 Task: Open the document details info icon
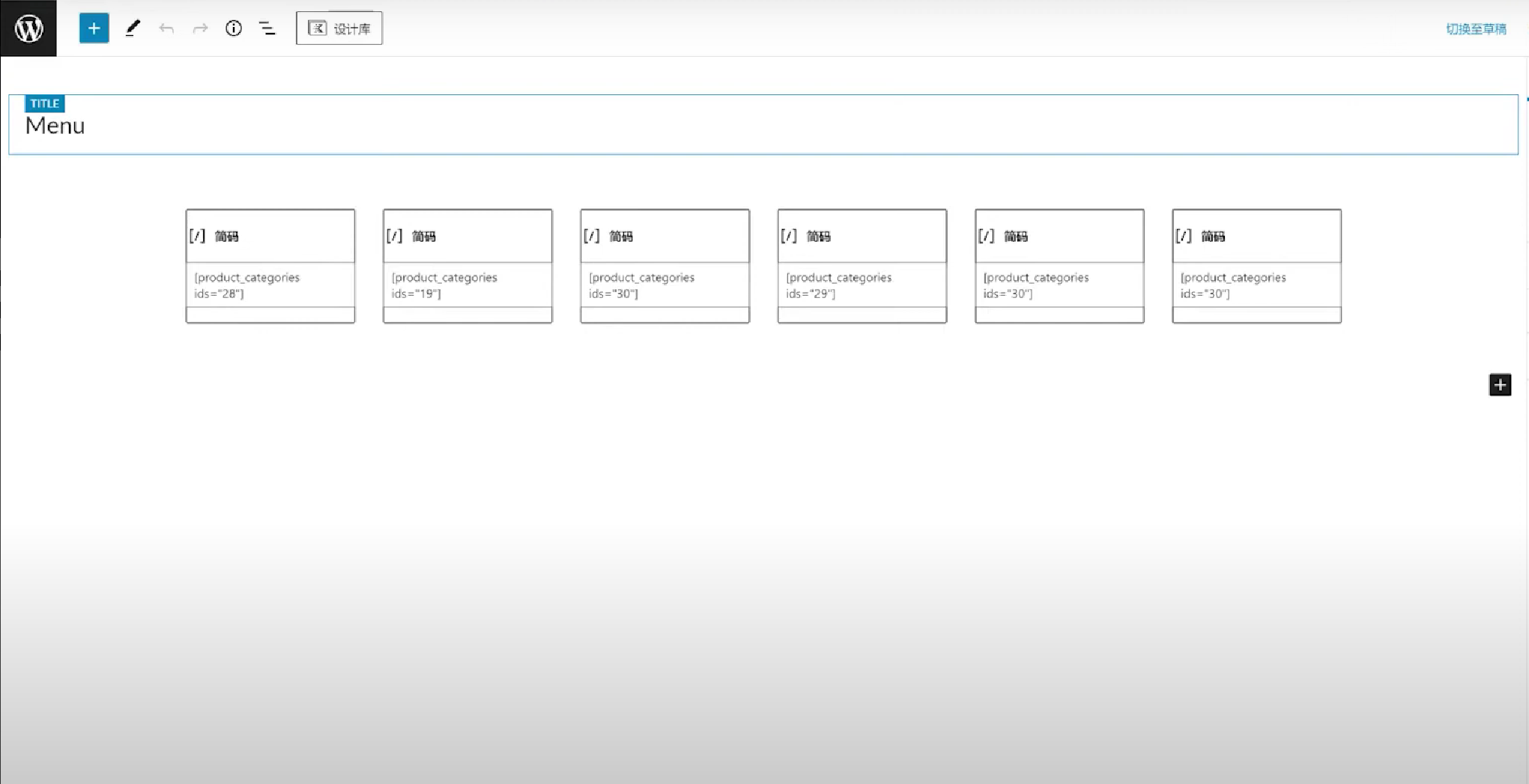234,28
